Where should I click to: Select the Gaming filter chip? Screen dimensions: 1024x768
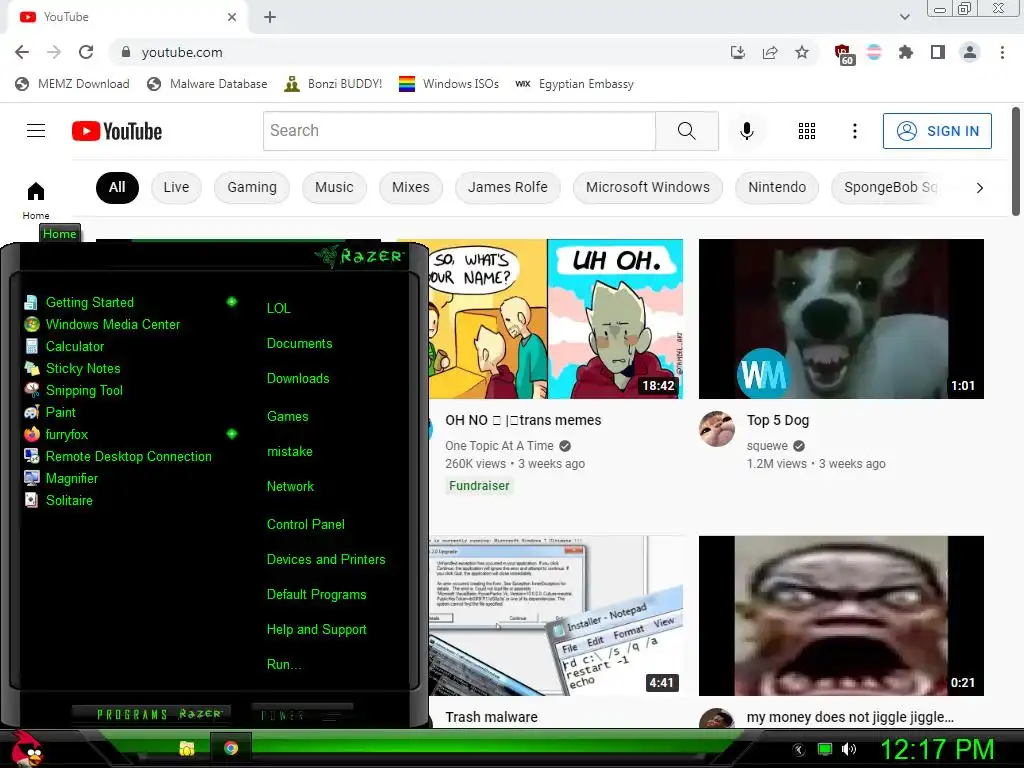click(x=252, y=187)
